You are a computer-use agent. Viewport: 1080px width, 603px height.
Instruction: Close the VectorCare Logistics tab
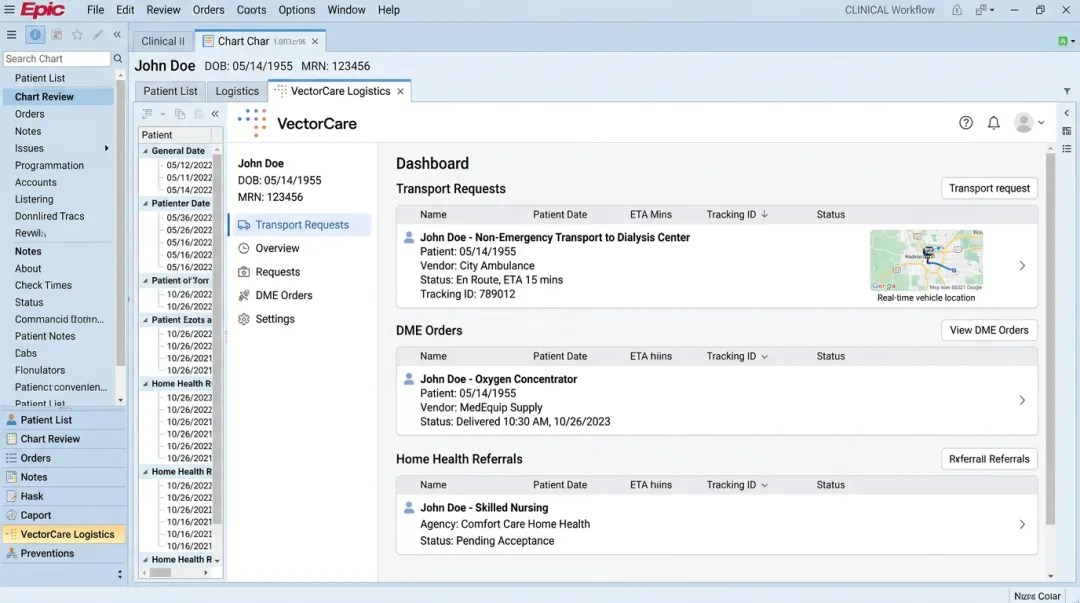click(x=400, y=91)
